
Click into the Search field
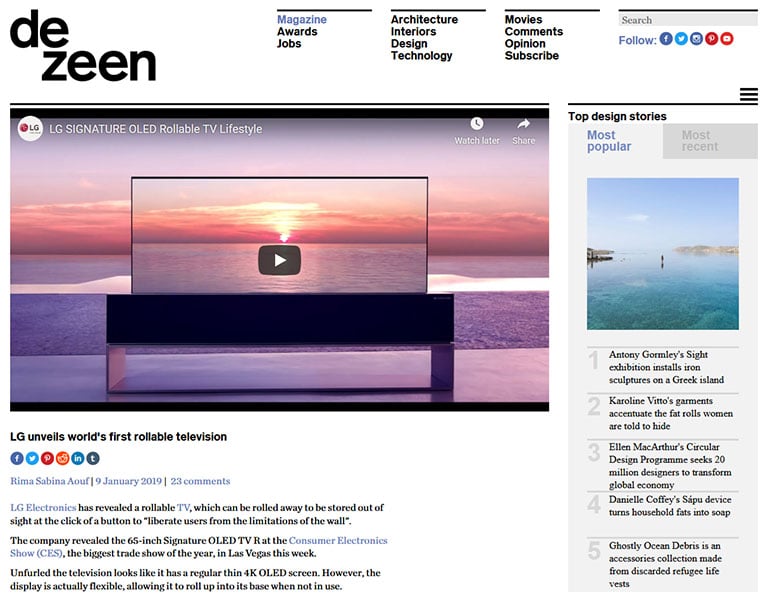pos(688,20)
